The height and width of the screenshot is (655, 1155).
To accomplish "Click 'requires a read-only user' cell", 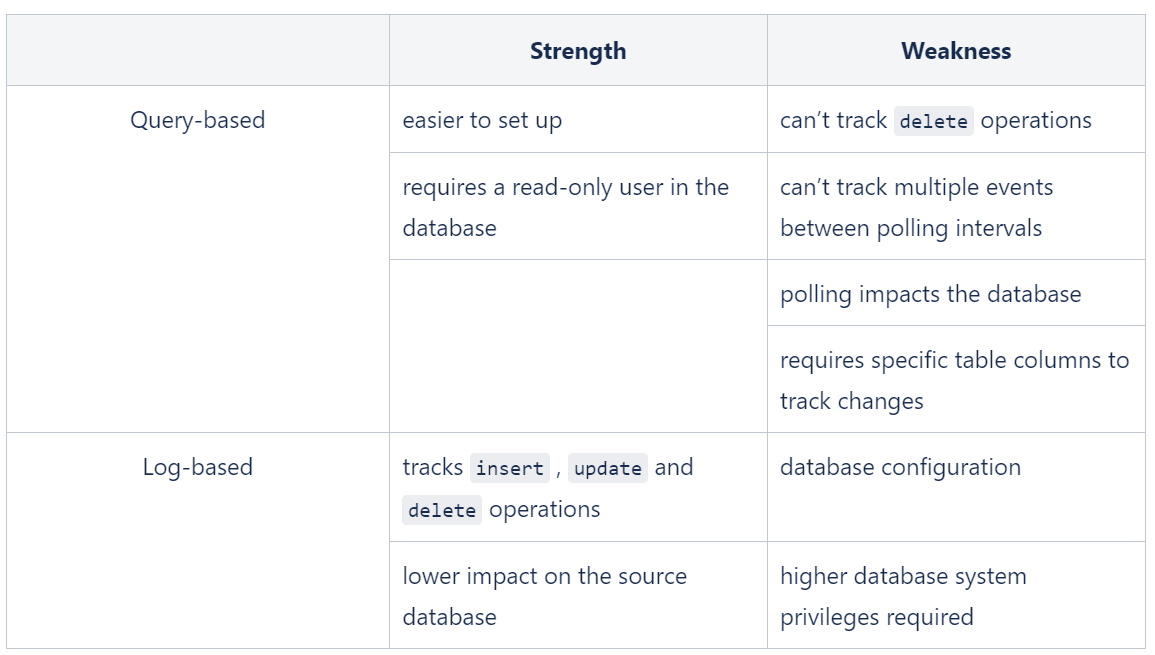I will (578, 206).
